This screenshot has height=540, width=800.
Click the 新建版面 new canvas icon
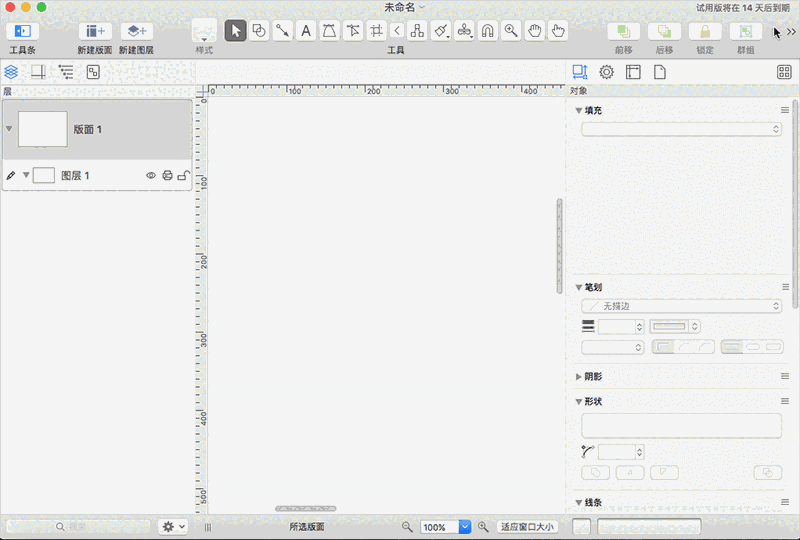95,31
